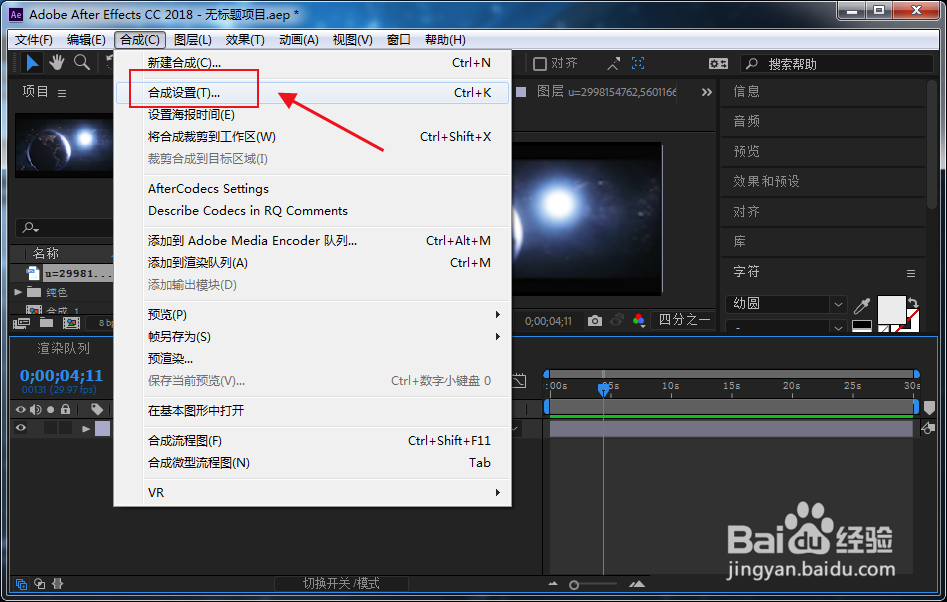Open the Project panel menu icon
Screen dimensions: 947x602
(x=62, y=93)
